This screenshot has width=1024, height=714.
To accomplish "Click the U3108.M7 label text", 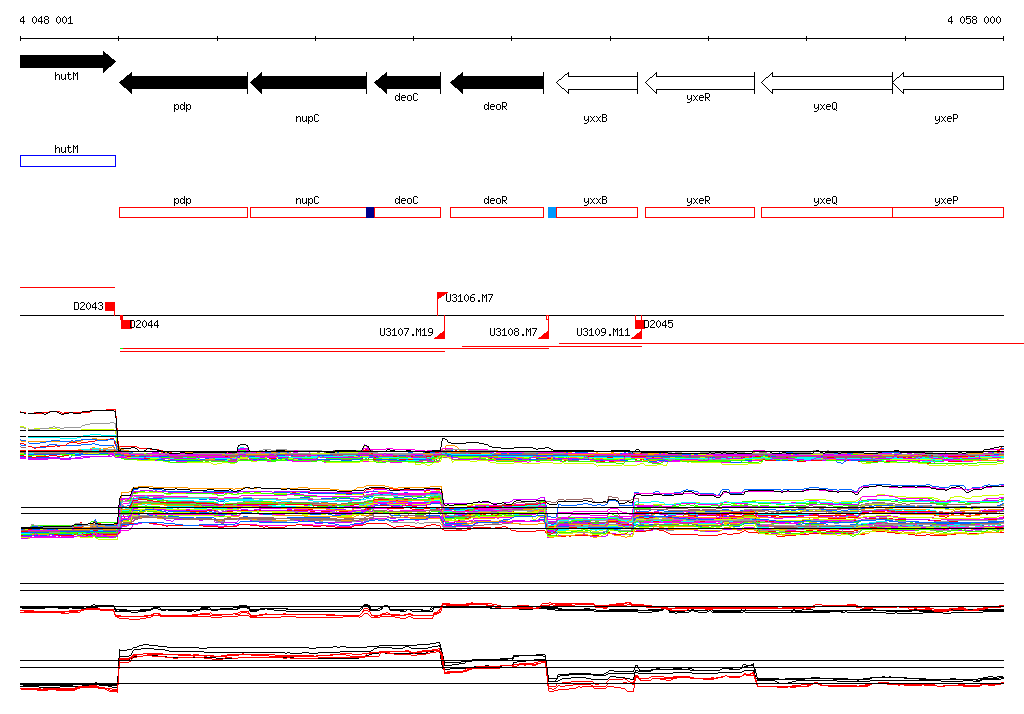I will [513, 333].
